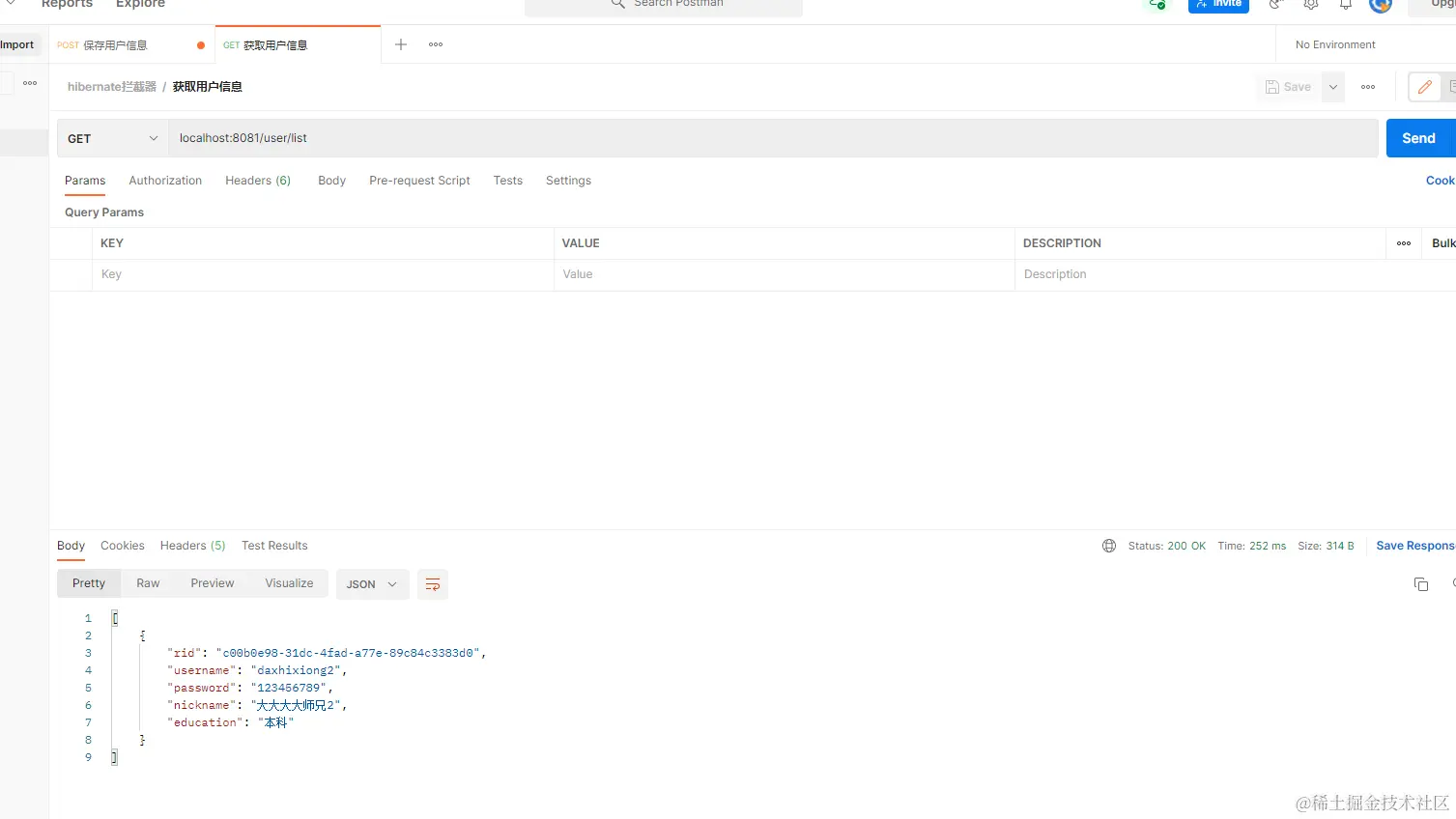This screenshot has height=819, width=1456.
Task: Open request options ellipsis beside Save
Action: [x=1368, y=87]
